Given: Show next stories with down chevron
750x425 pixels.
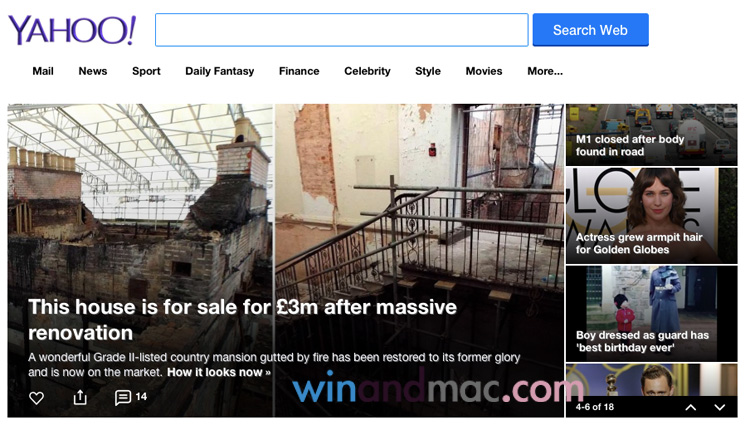Looking at the screenshot, I should pyautogui.click(x=720, y=407).
